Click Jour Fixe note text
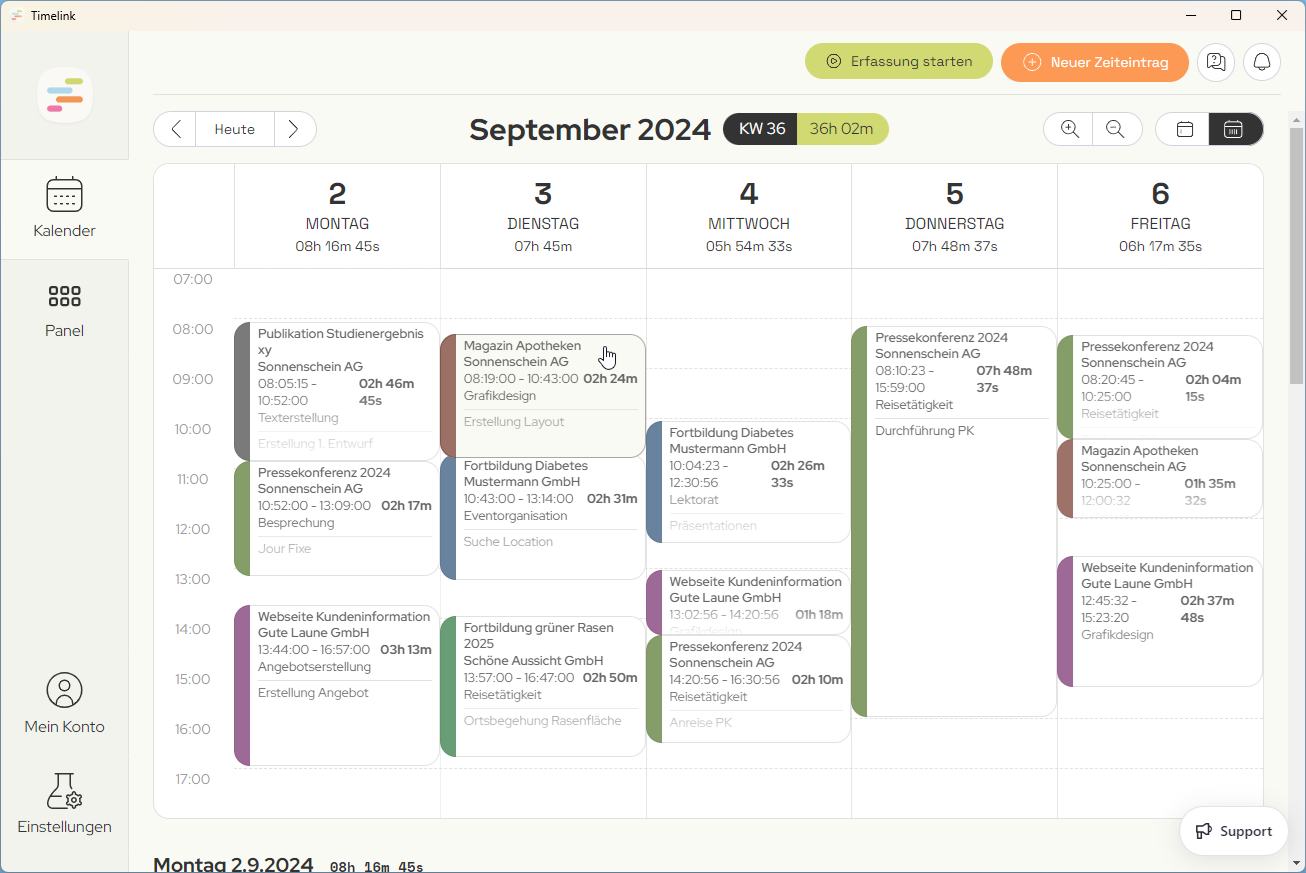This screenshot has width=1306, height=873. point(284,549)
